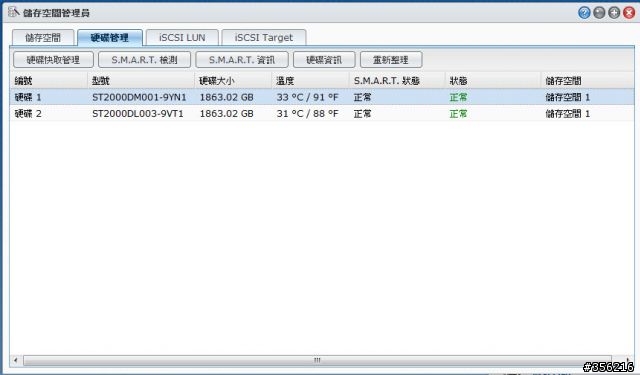640x375 pixels.
Task: Click temperature 33 °C / 91 °F
Action: point(307,97)
